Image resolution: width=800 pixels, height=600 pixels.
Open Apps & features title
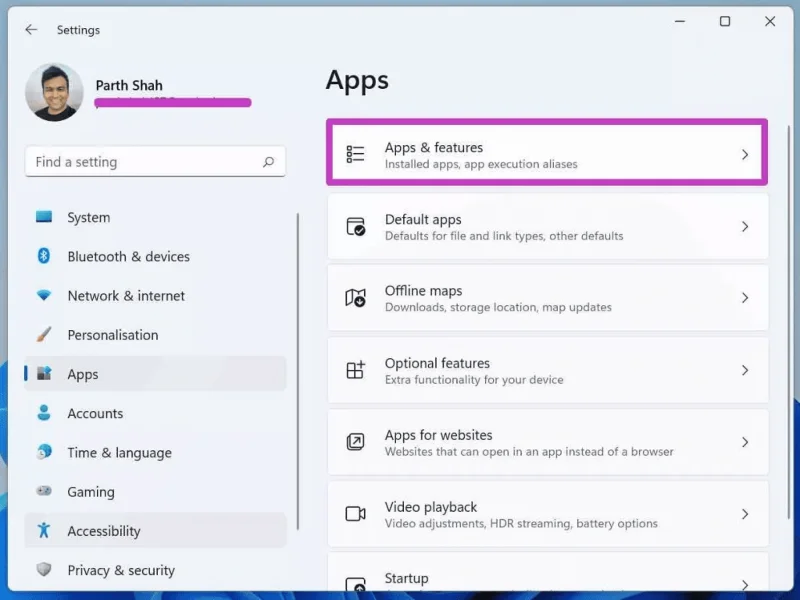point(434,147)
